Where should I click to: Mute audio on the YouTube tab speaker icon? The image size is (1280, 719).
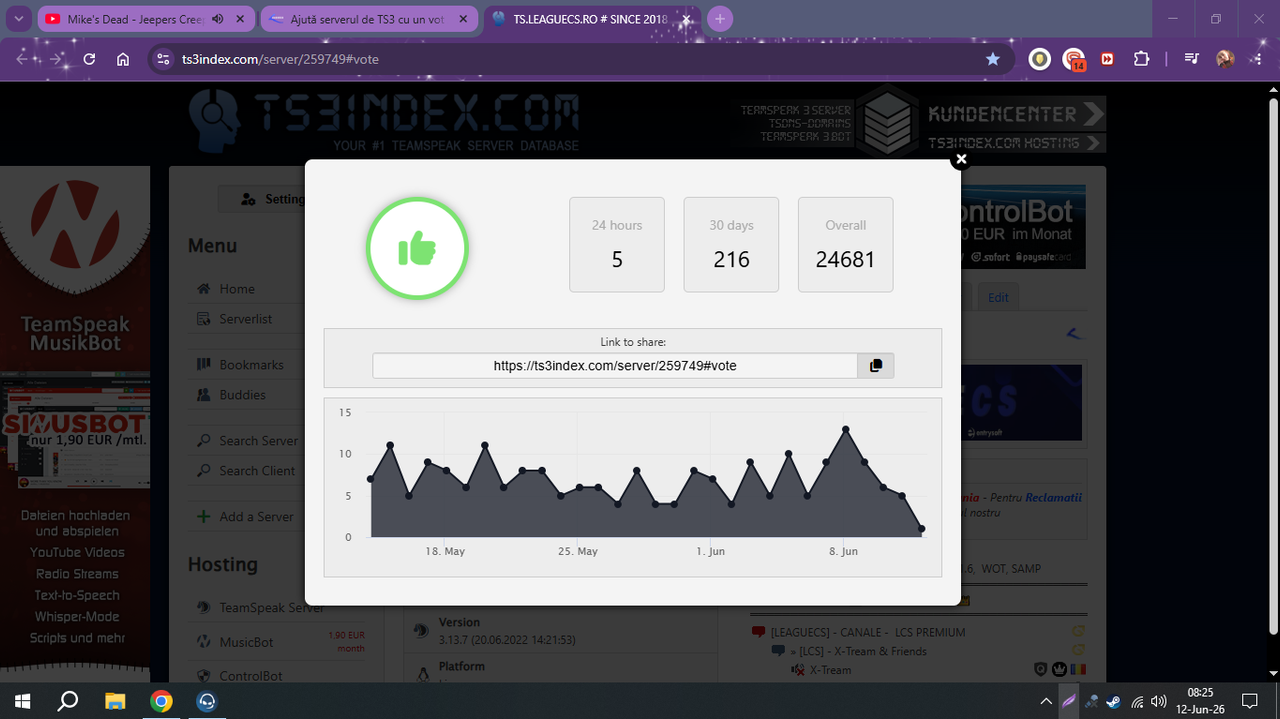[218, 19]
